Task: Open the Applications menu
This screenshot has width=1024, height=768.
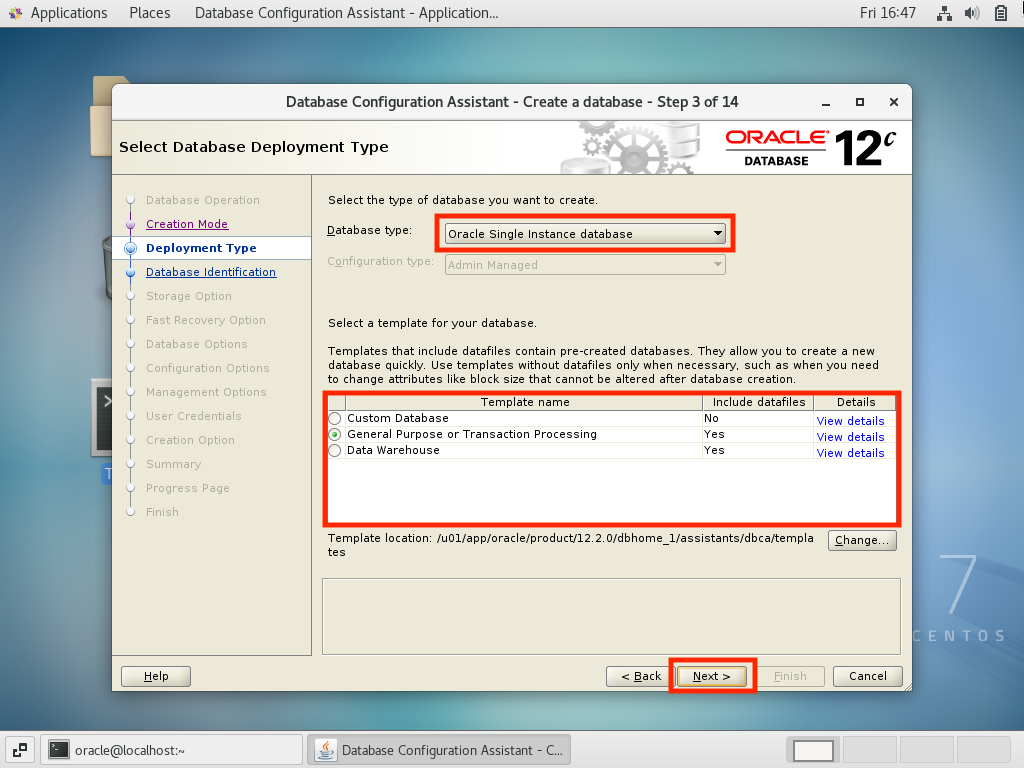Action: [69, 13]
